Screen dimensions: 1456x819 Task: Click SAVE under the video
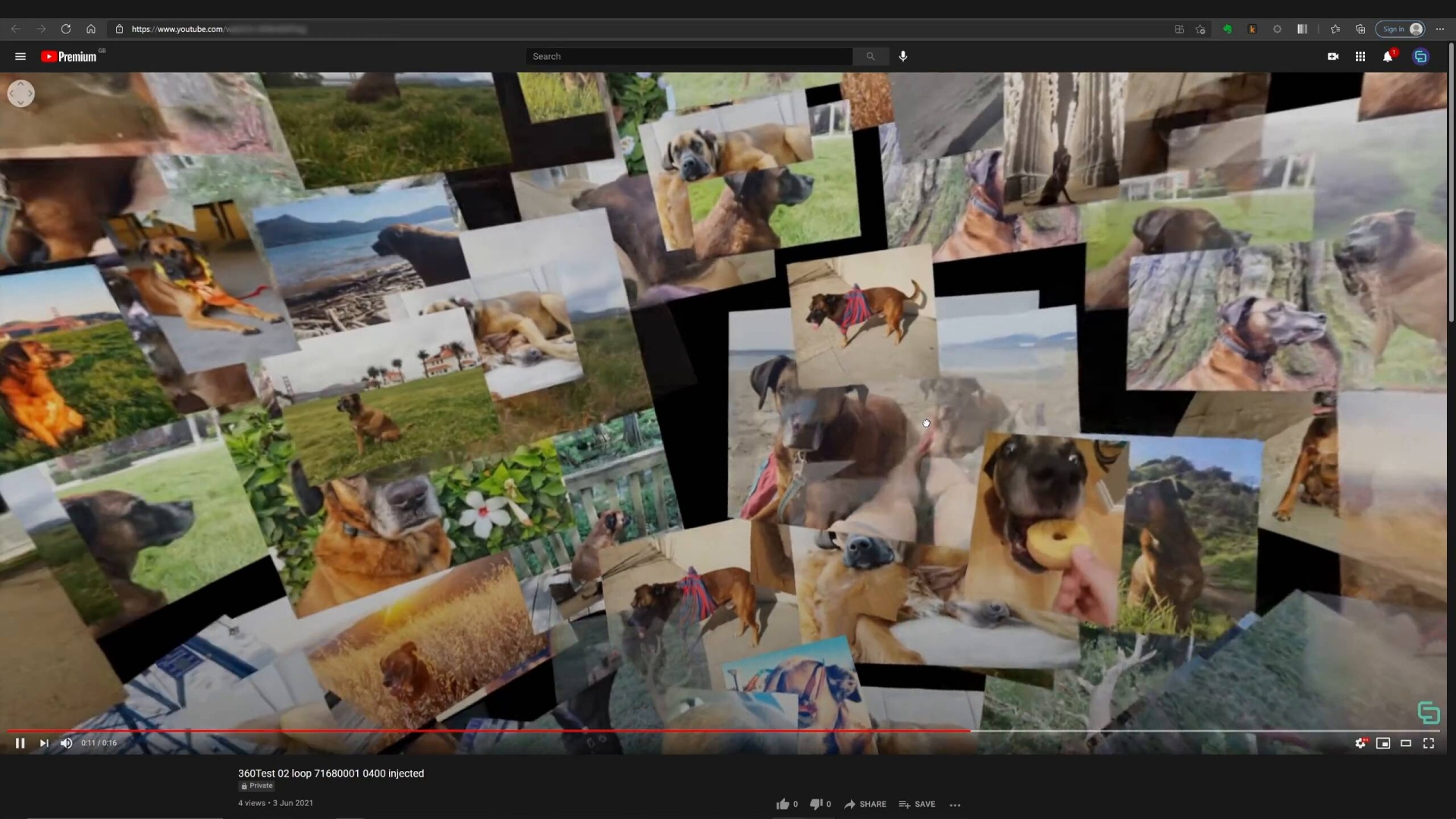point(917,804)
